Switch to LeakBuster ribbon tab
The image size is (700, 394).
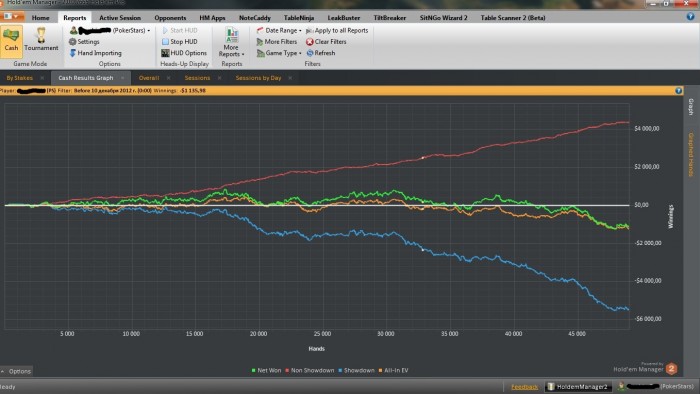(344, 18)
